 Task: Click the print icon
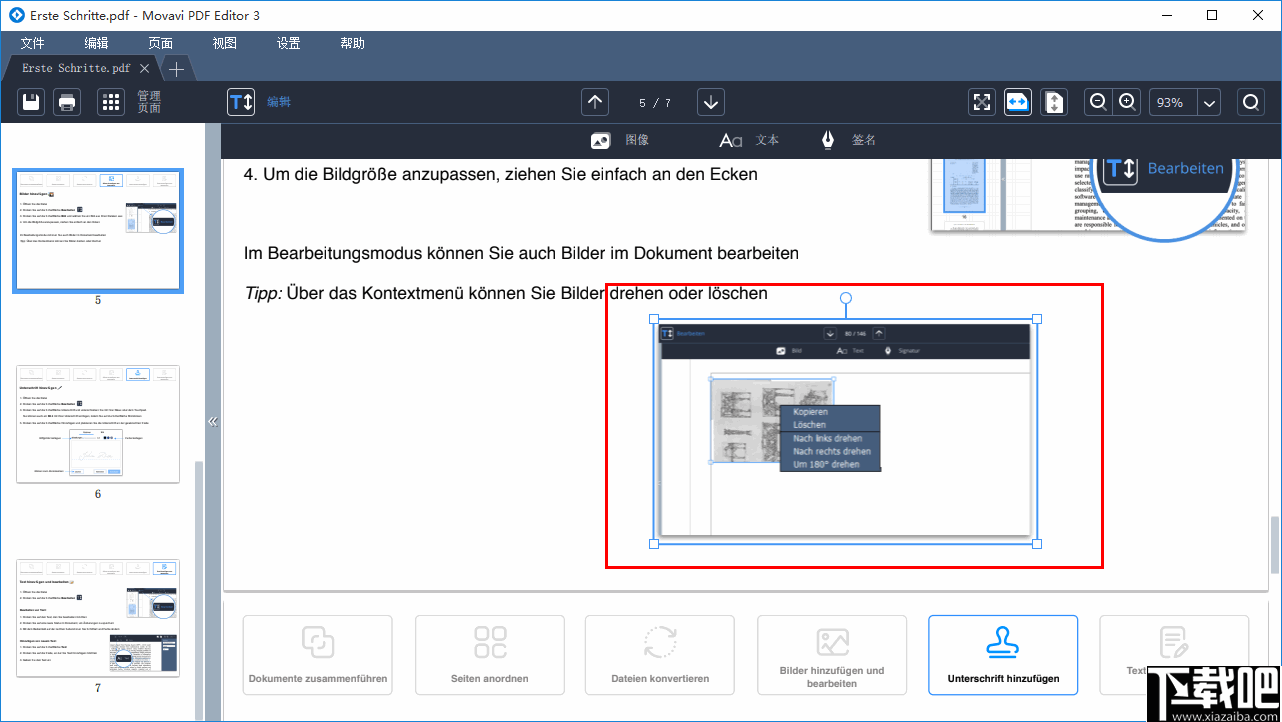[x=66, y=101]
